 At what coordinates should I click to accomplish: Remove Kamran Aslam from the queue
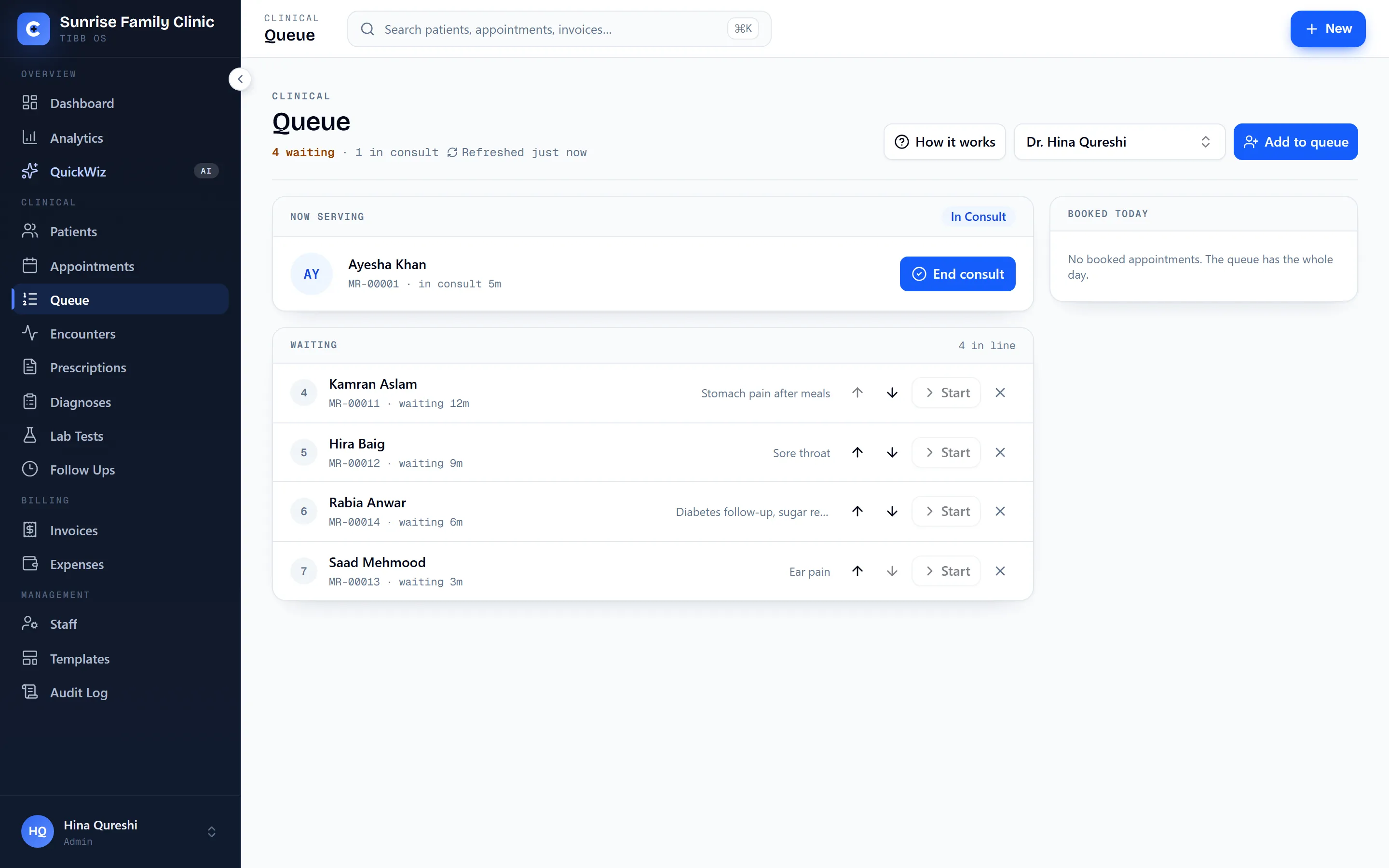point(1000,393)
